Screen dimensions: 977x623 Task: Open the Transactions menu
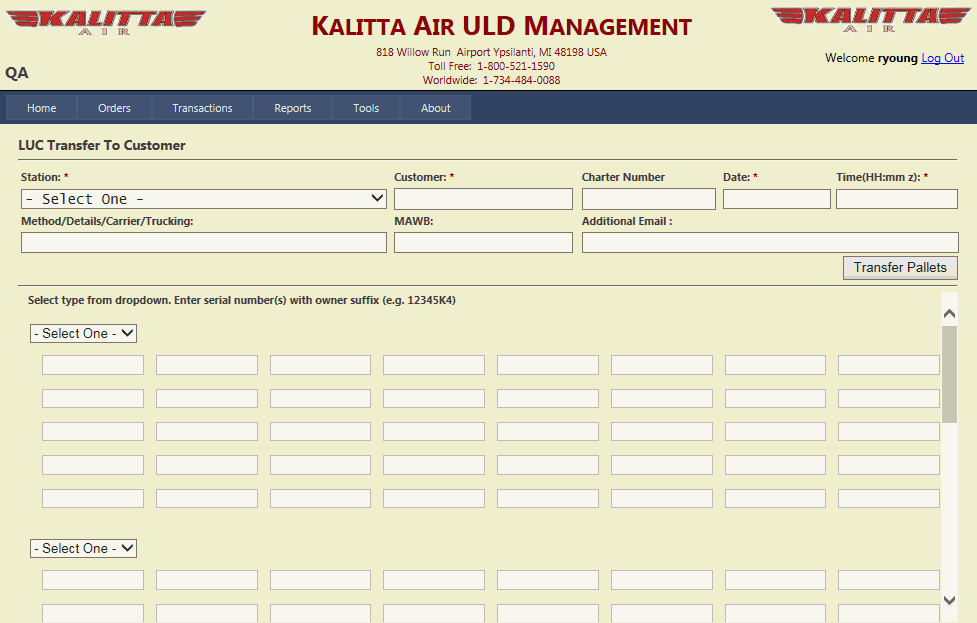pos(202,108)
